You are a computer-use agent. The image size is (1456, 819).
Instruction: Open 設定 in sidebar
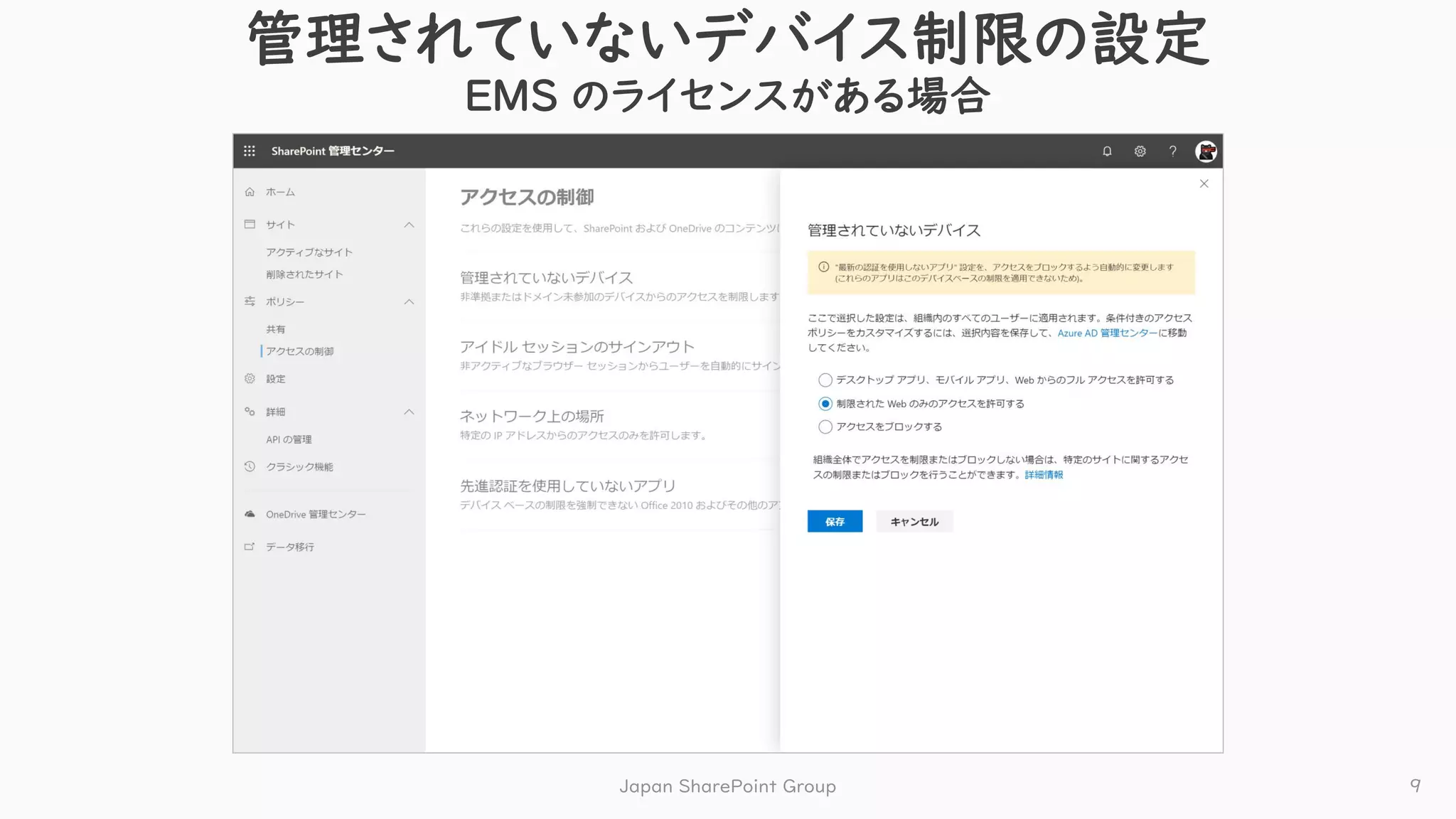(276, 379)
